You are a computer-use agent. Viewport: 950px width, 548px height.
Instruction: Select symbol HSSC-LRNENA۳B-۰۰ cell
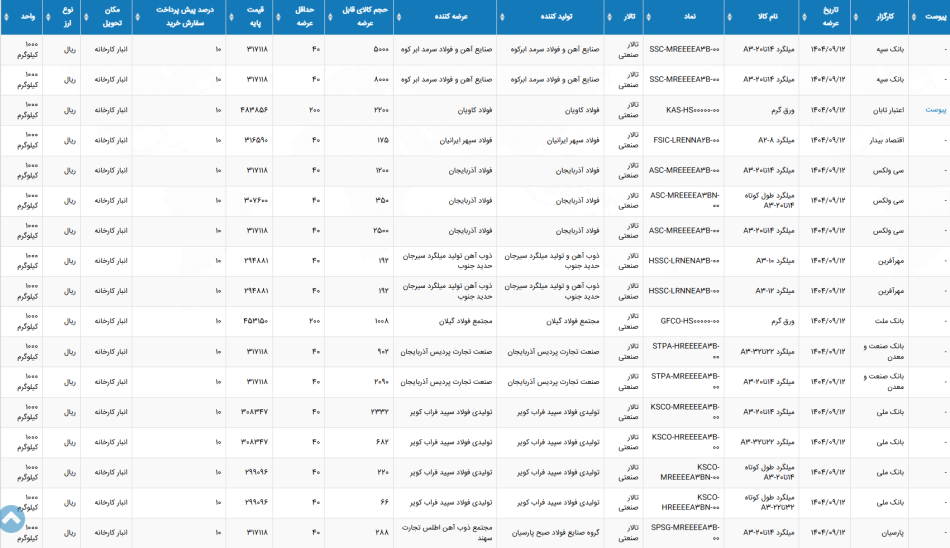pyautogui.click(x=684, y=261)
